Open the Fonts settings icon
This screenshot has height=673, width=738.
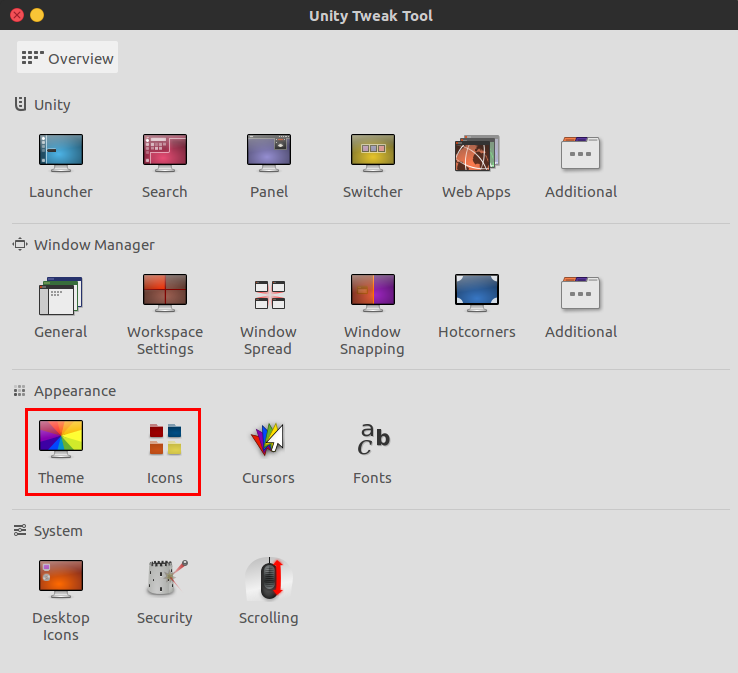373,439
